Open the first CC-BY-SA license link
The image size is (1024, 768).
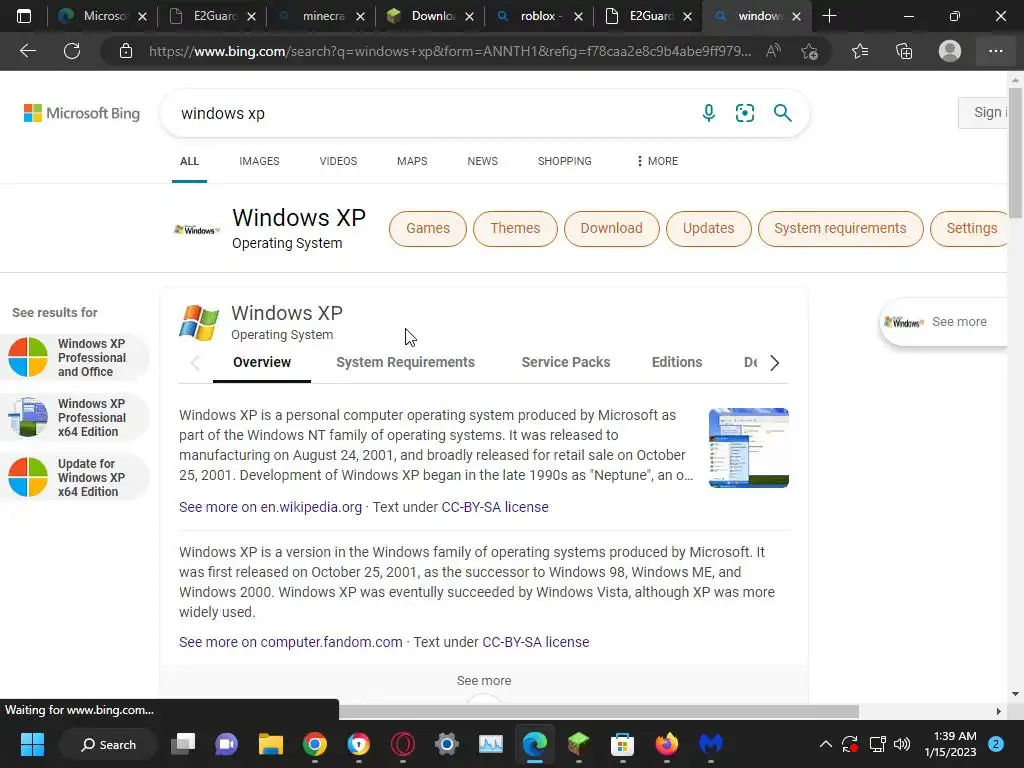pos(495,507)
